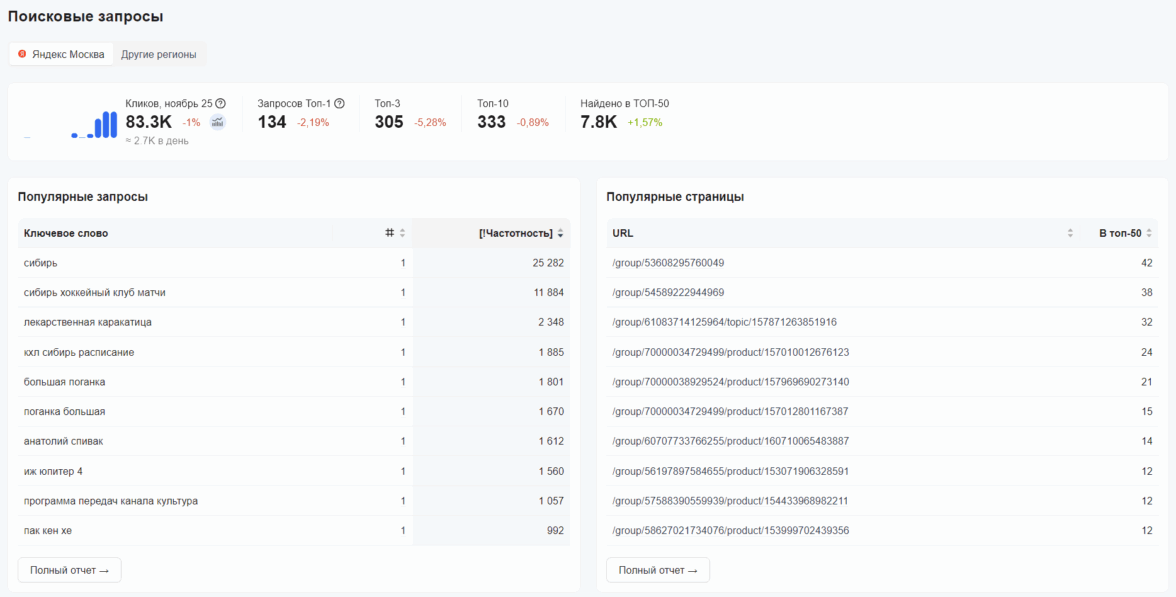Click keyword сибирь хоккейный клуб матчи
The image size is (1176, 597).
94,293
